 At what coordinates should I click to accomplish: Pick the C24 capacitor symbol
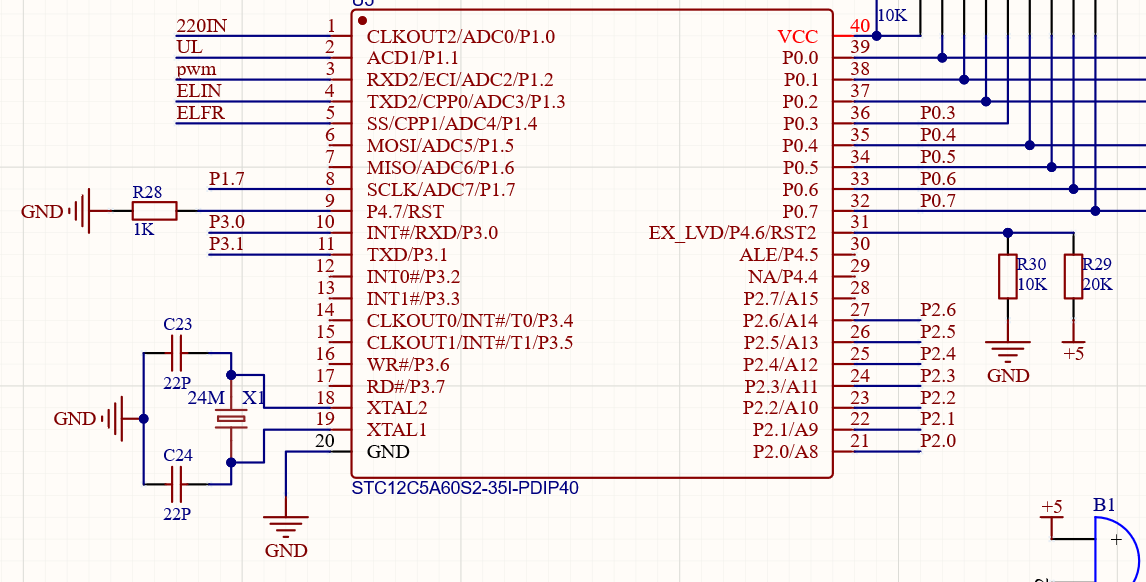(176, 484)
